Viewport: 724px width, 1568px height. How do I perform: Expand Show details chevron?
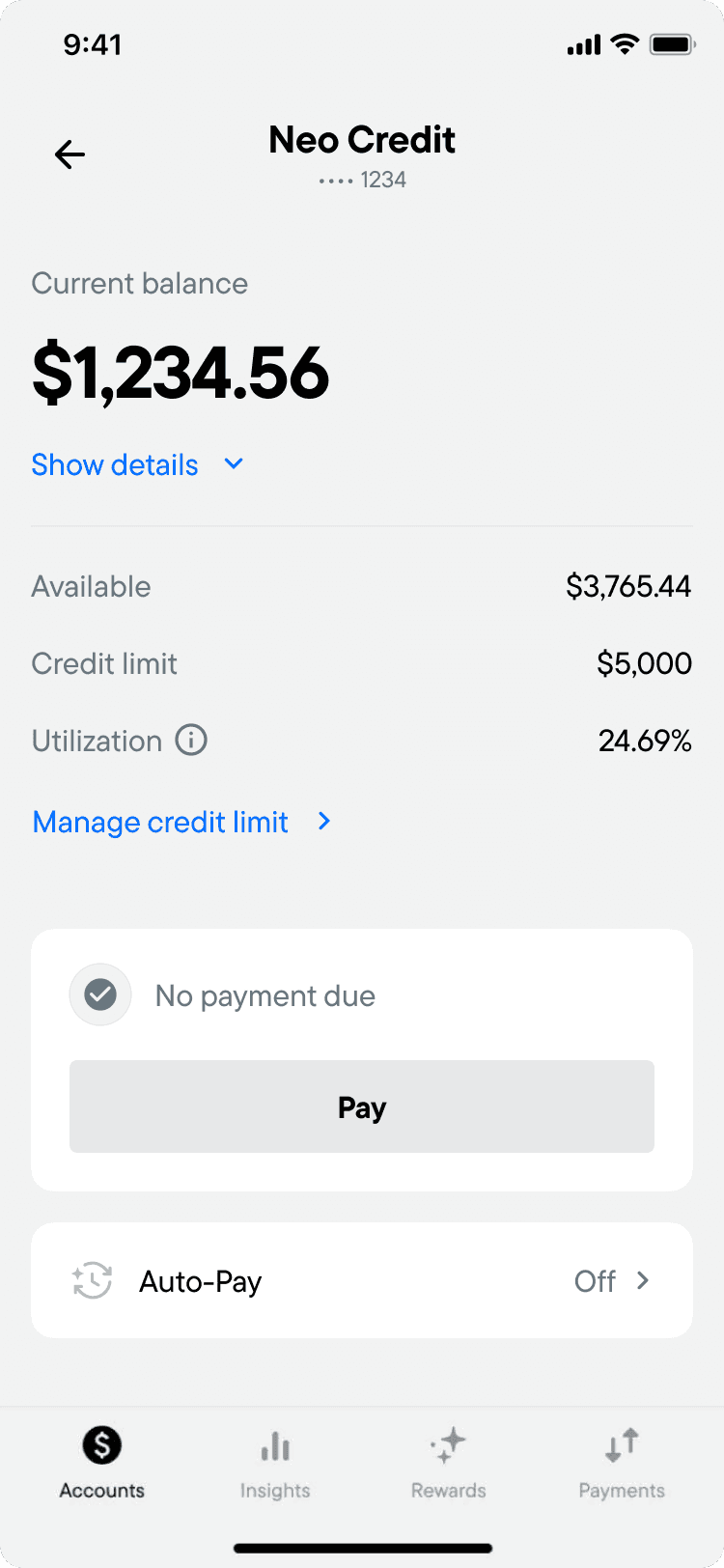tap(234, 463)
